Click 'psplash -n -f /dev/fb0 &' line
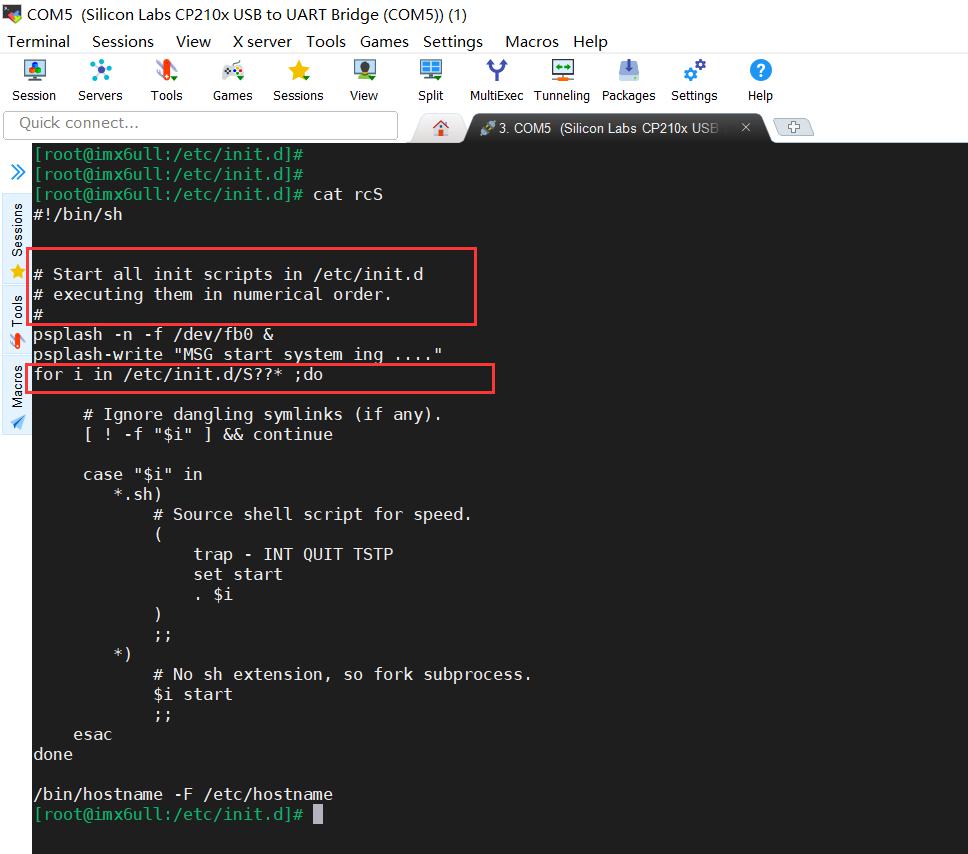 [x=153, y=335]
